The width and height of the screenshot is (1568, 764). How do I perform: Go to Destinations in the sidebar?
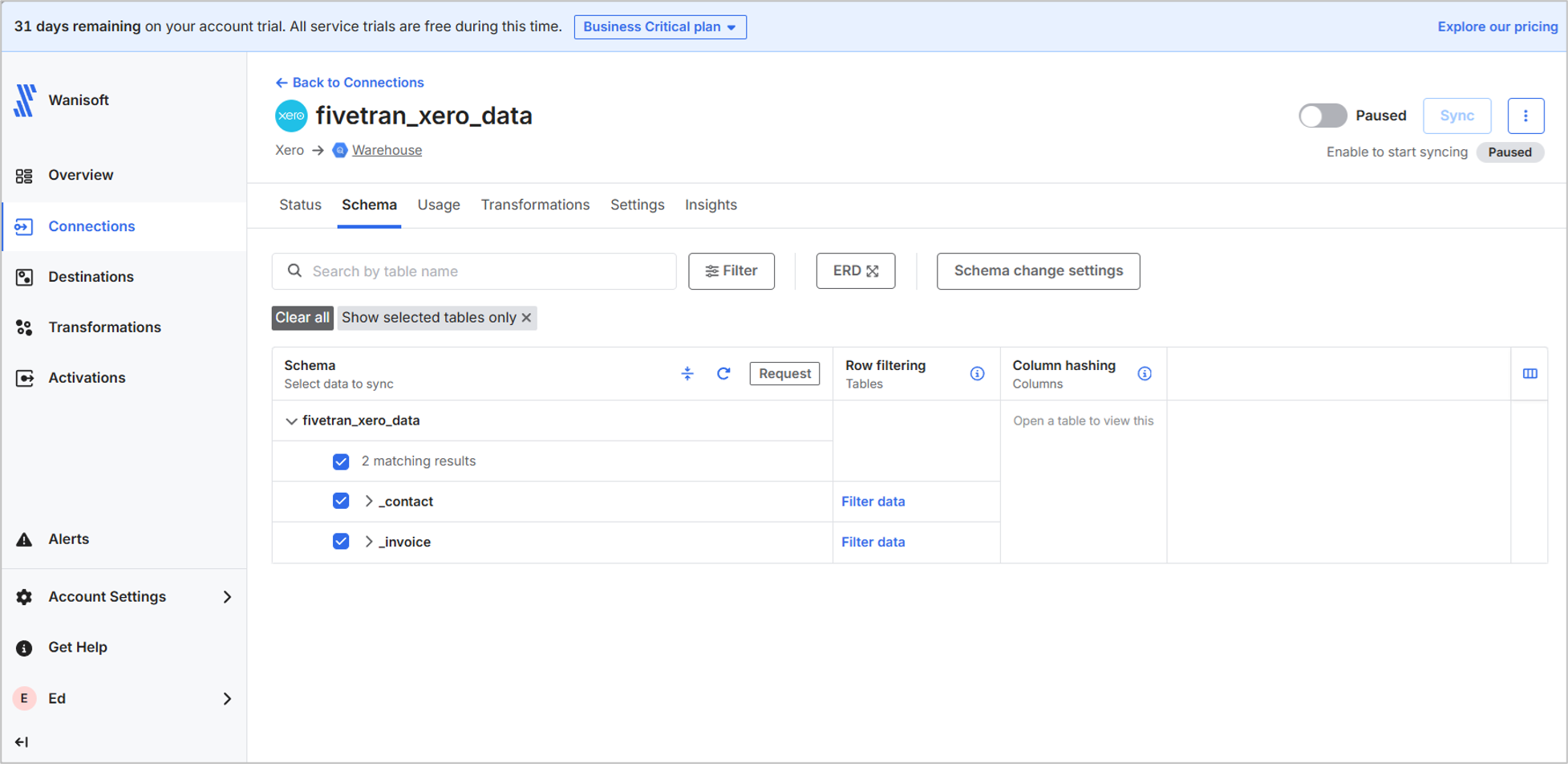click(x=91, y=277)
